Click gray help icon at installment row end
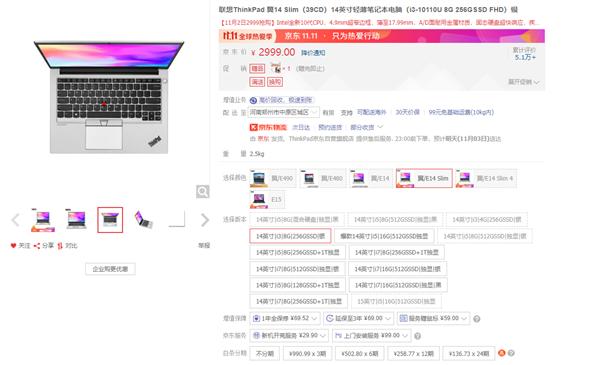Image resolution: width=600 pixels, height=365 pixels. [511, 353]
